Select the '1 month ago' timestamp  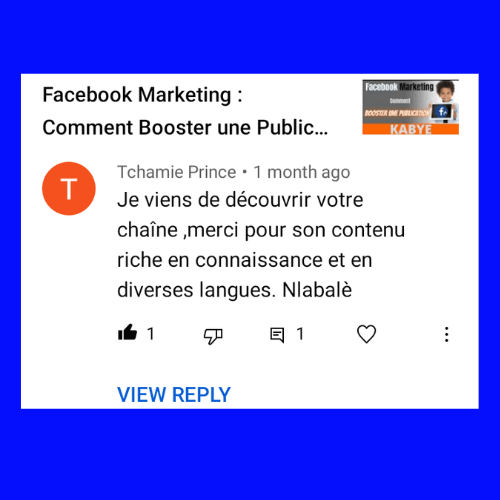coord(302,172)
